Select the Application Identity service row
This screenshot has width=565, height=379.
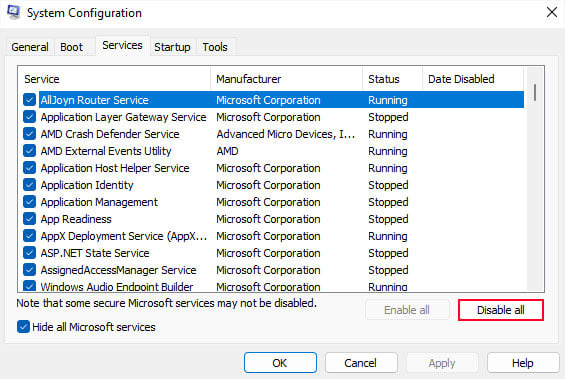273,185
